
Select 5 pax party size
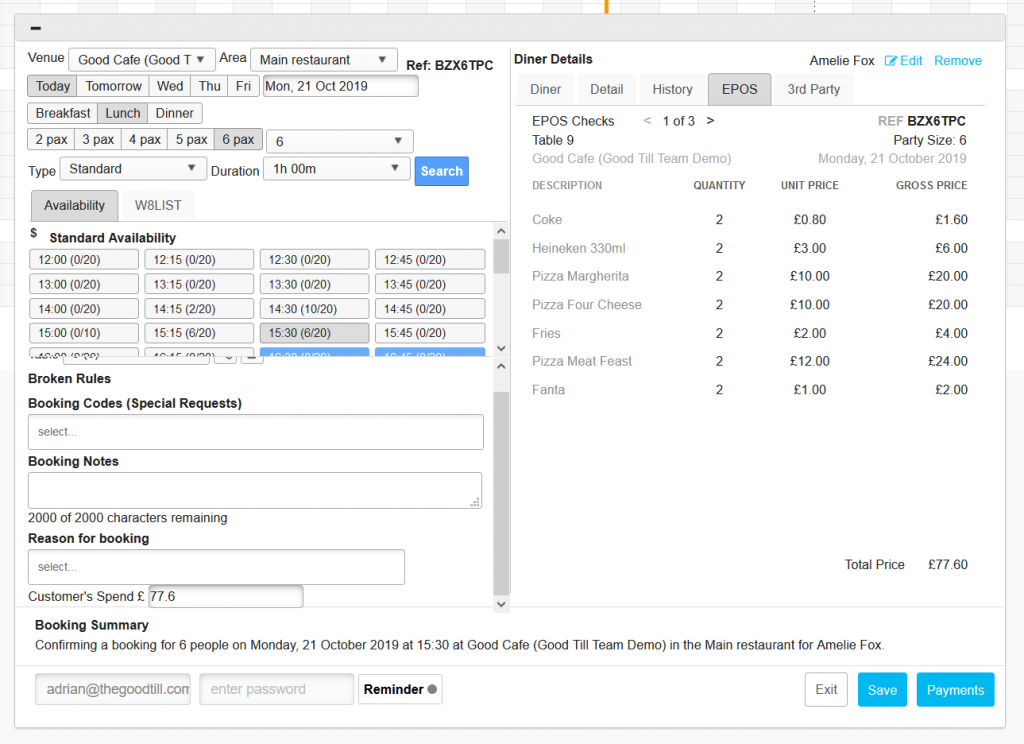[x=191, y=139]
